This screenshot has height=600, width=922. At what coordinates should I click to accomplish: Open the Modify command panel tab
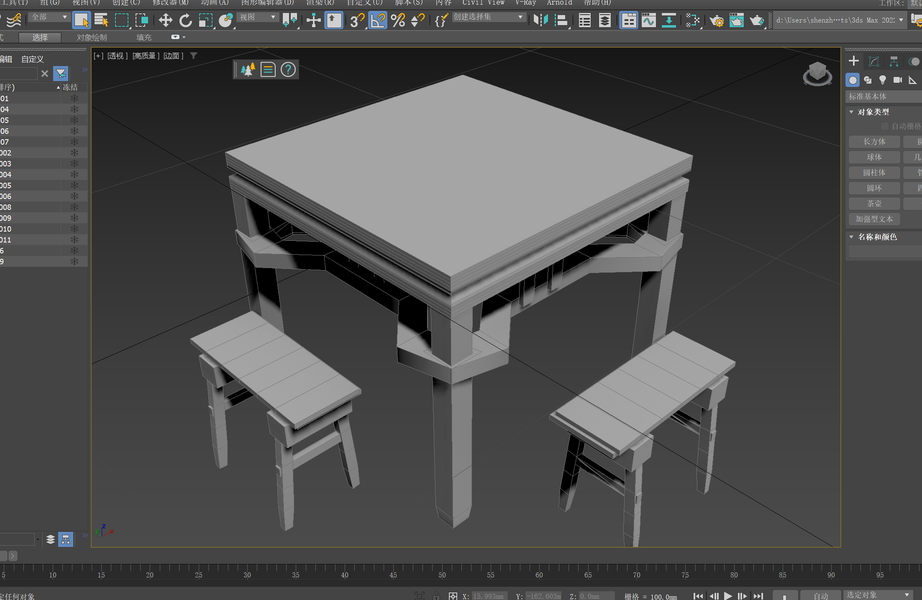(x=874, y=61)
